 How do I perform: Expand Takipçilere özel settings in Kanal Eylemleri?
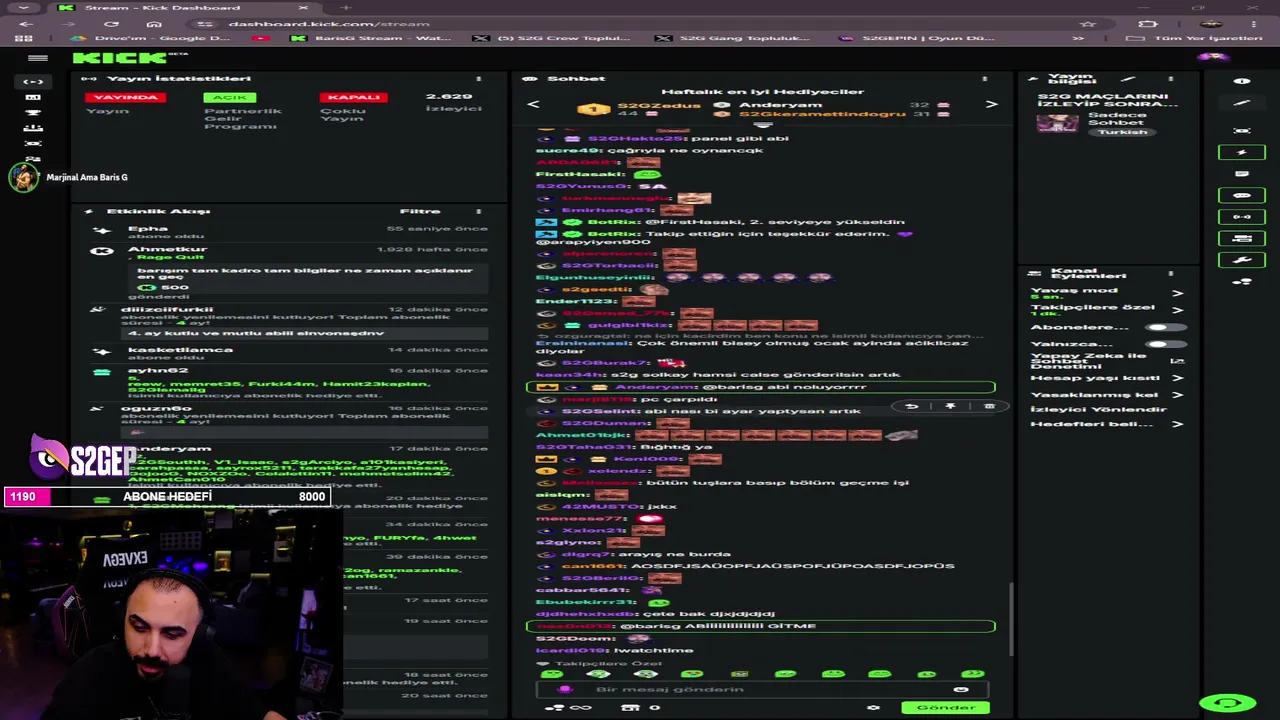tap(1177, 309)
